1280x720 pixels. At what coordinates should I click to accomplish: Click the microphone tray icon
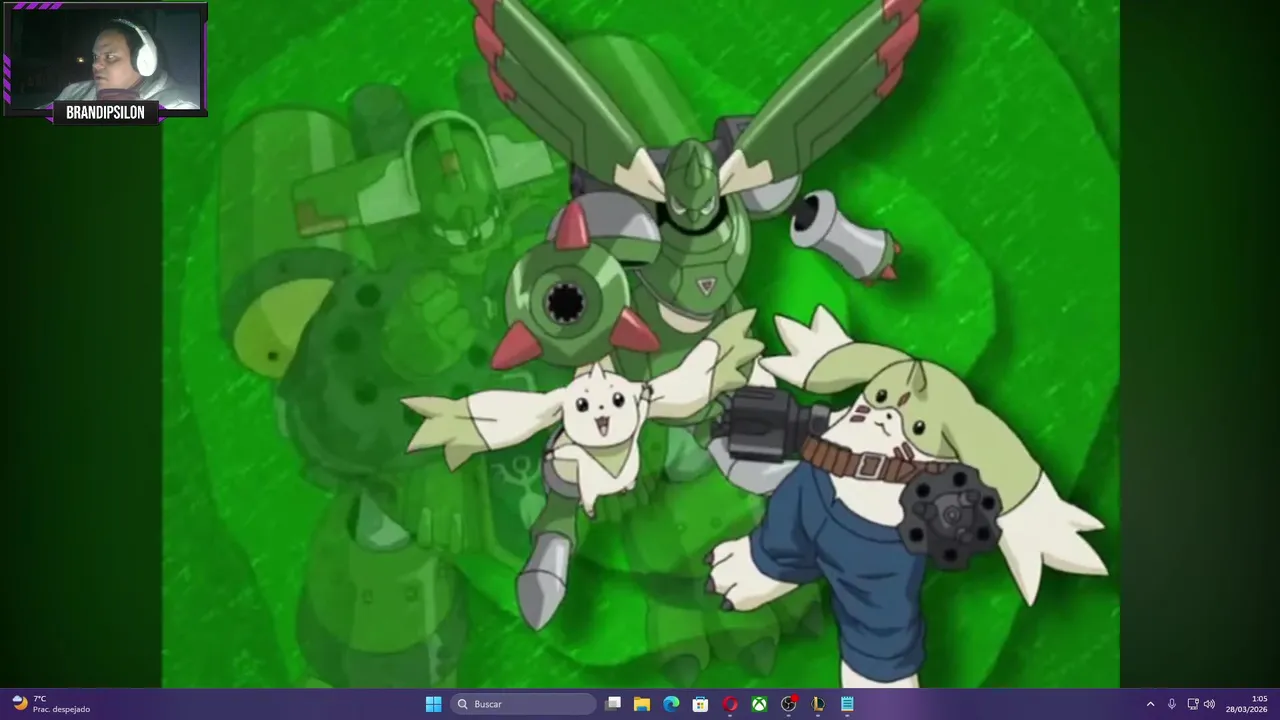click(1171, 704)
